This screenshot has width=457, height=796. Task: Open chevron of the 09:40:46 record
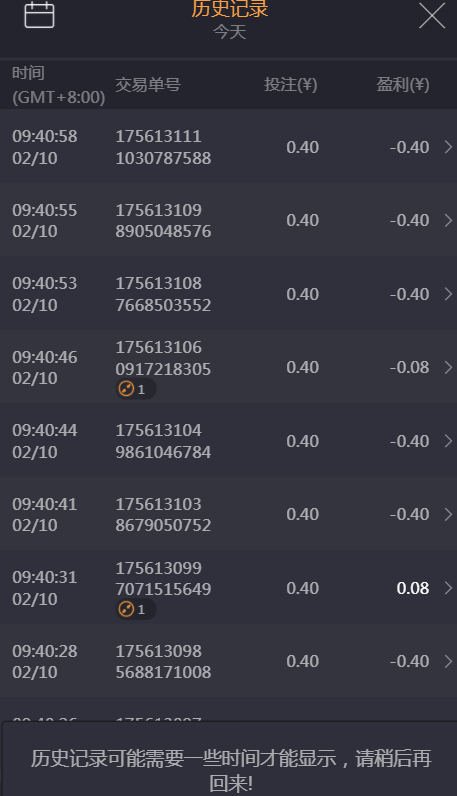click(448, 368)
